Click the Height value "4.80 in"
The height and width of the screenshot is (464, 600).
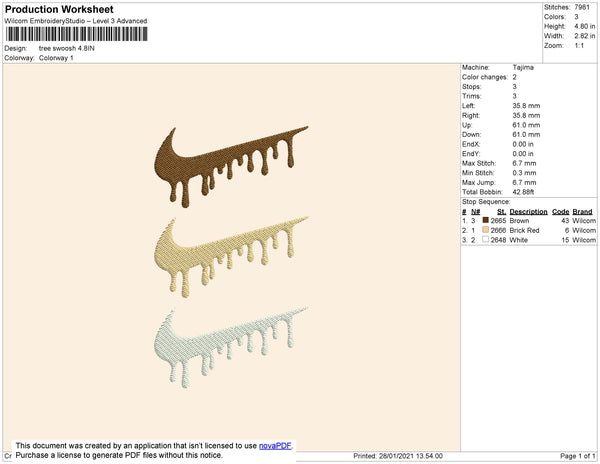(585, 26)
